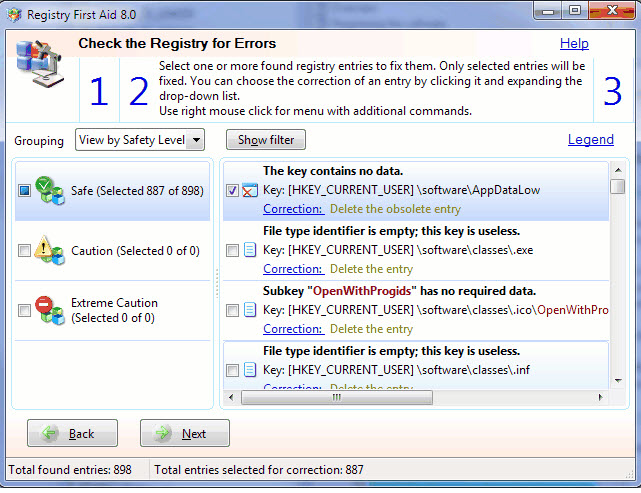Click "Delete the obsolete entry" correction text
641x493 pixels.
point(395,209)
